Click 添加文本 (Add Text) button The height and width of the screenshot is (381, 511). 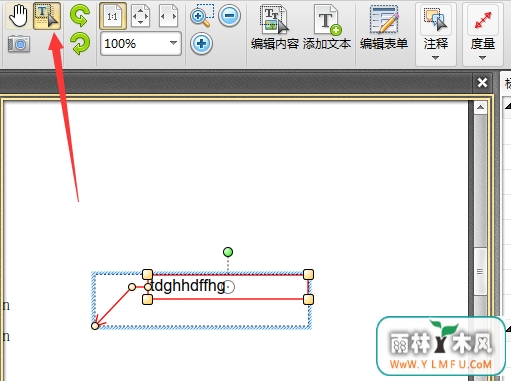point(327,28)
